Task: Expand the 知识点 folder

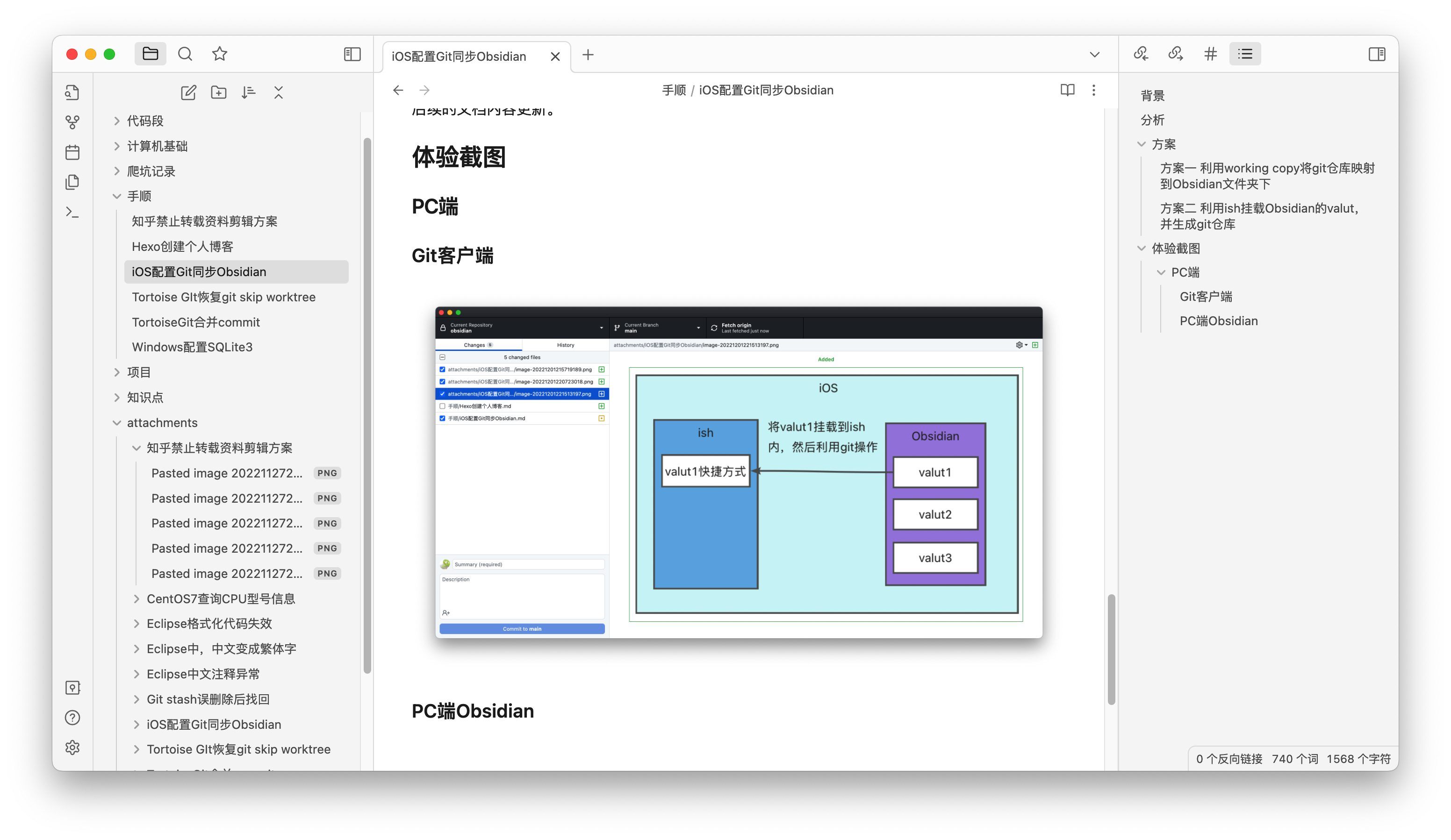Action: [x=117, y=398]
